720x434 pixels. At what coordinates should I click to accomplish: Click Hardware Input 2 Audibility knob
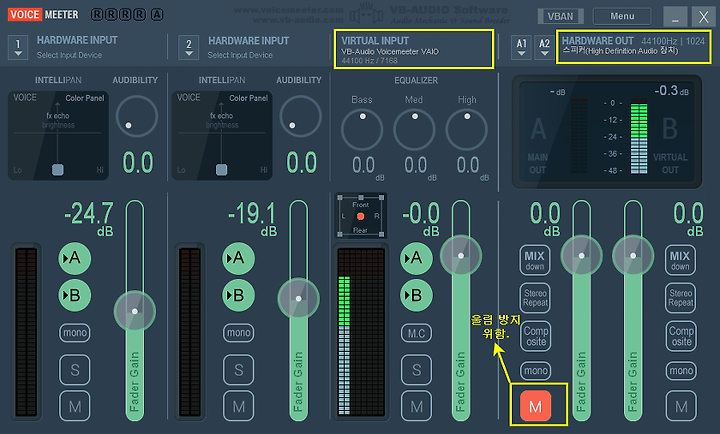(x=300, y=116)
